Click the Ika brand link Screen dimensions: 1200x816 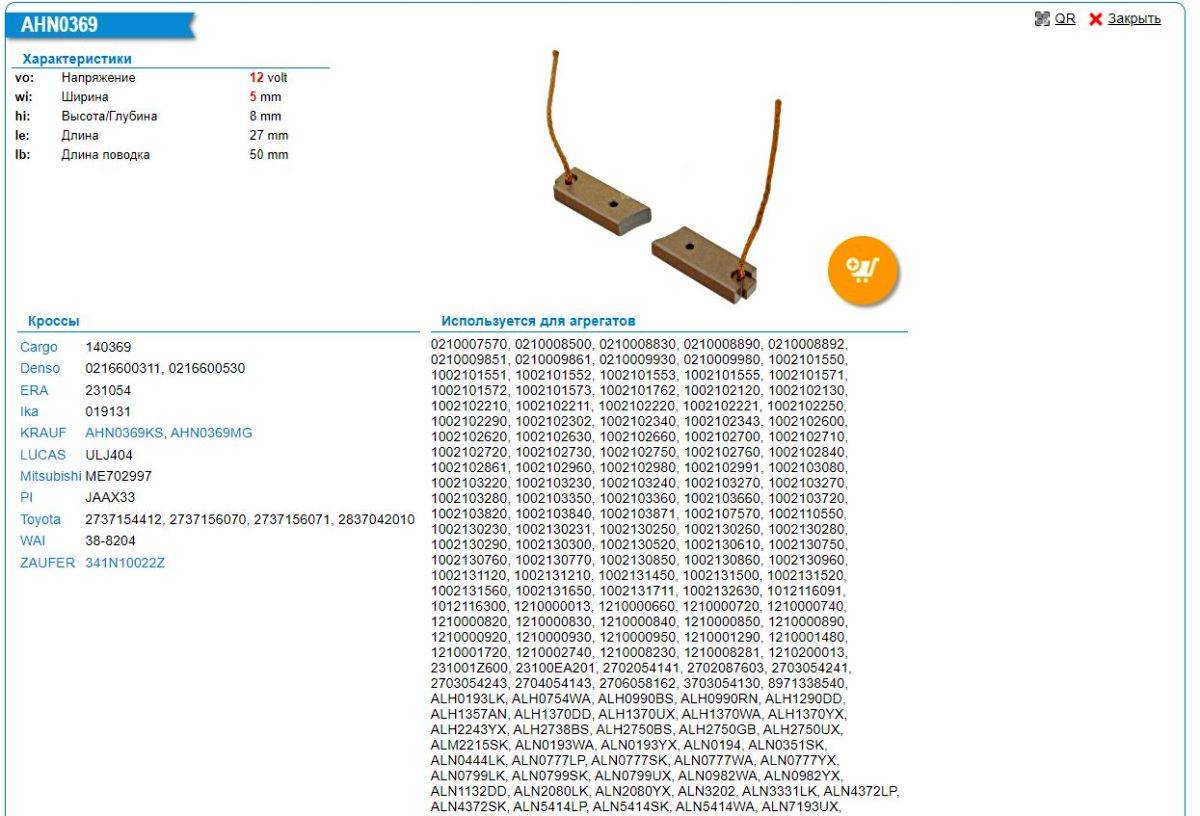tap(30, 412)
